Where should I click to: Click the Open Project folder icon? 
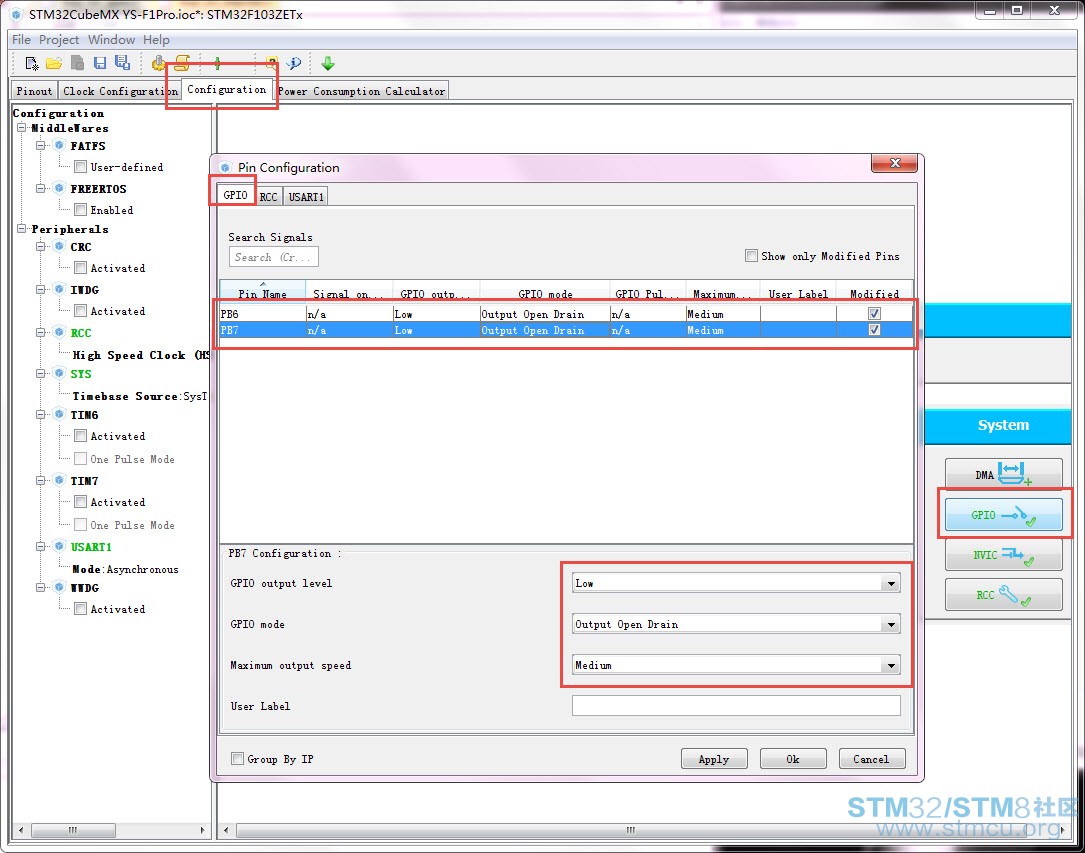point(54,64)
